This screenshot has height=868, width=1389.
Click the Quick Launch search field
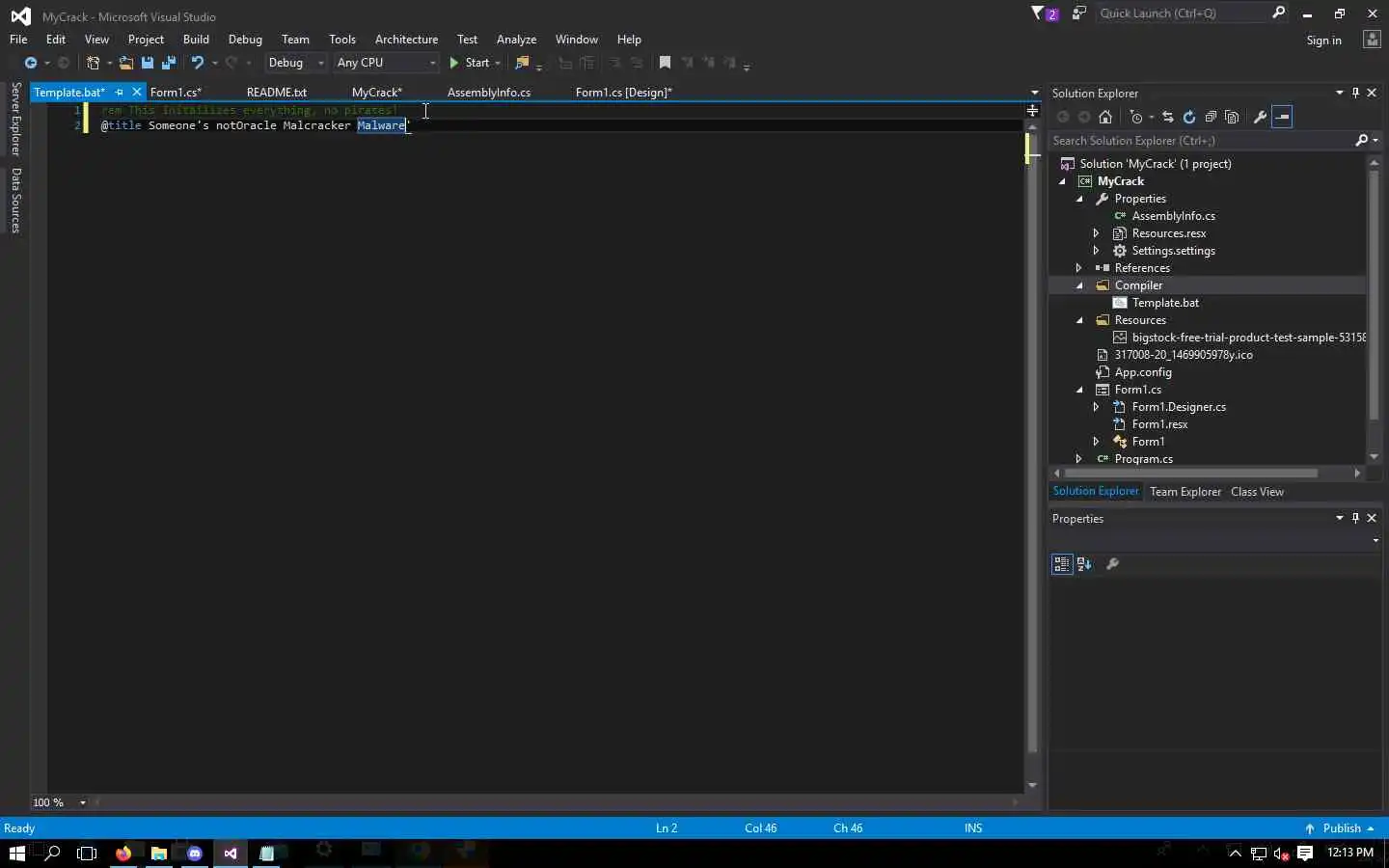point(1183,14)
